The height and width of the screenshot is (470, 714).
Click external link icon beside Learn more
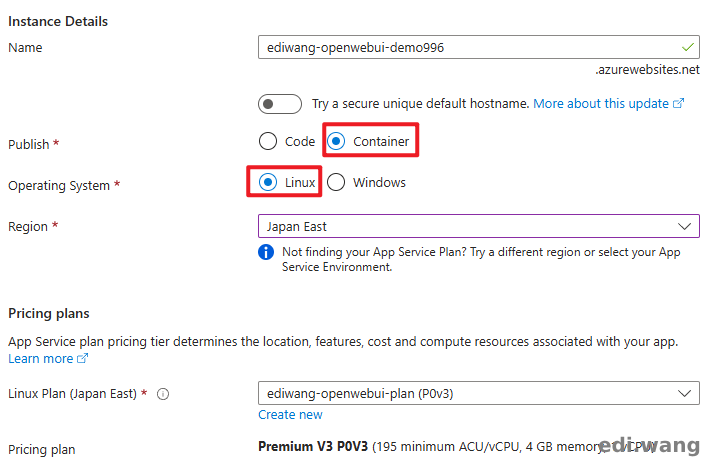click(83, 359)
